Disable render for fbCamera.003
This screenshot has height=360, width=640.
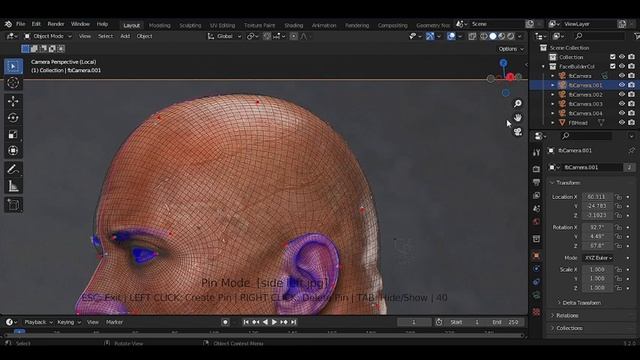(x=631, y=104)
